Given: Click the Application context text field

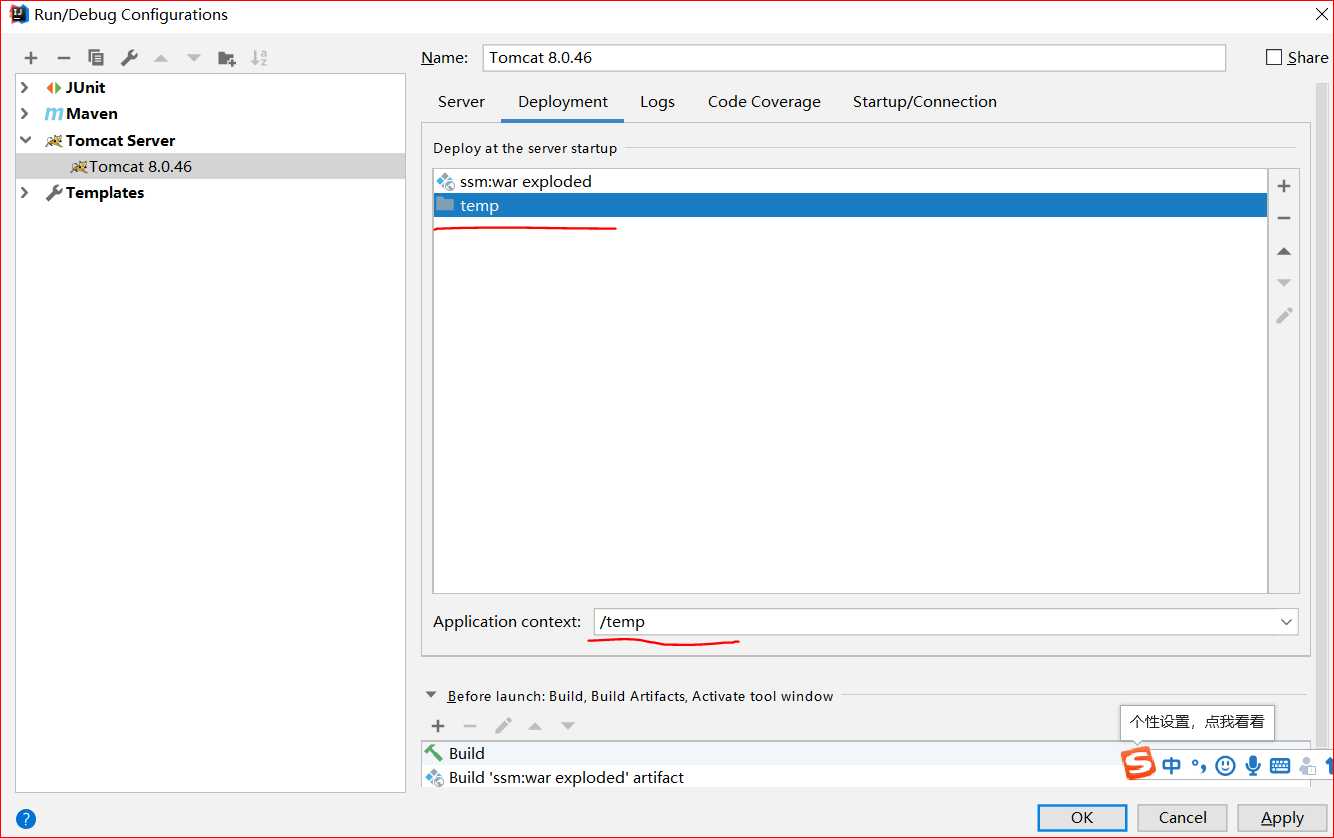Looking at the screenshot, I should [x=934, y=622].
